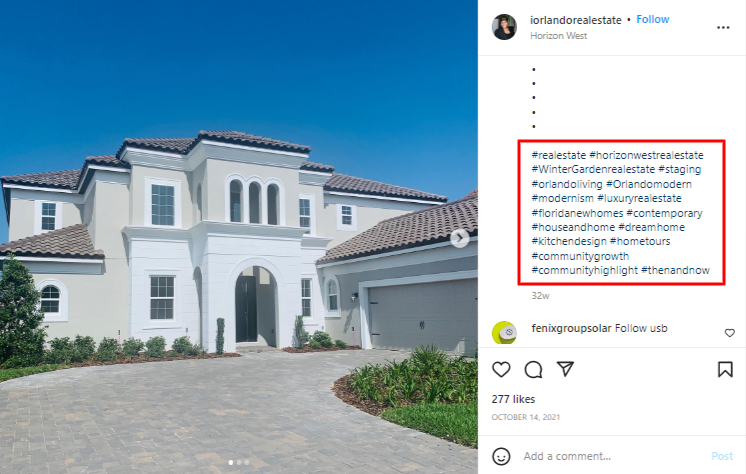Like fenixgroupsolar's comment with small heart
This screenshot has width=746, height=474.
(730, 333)
